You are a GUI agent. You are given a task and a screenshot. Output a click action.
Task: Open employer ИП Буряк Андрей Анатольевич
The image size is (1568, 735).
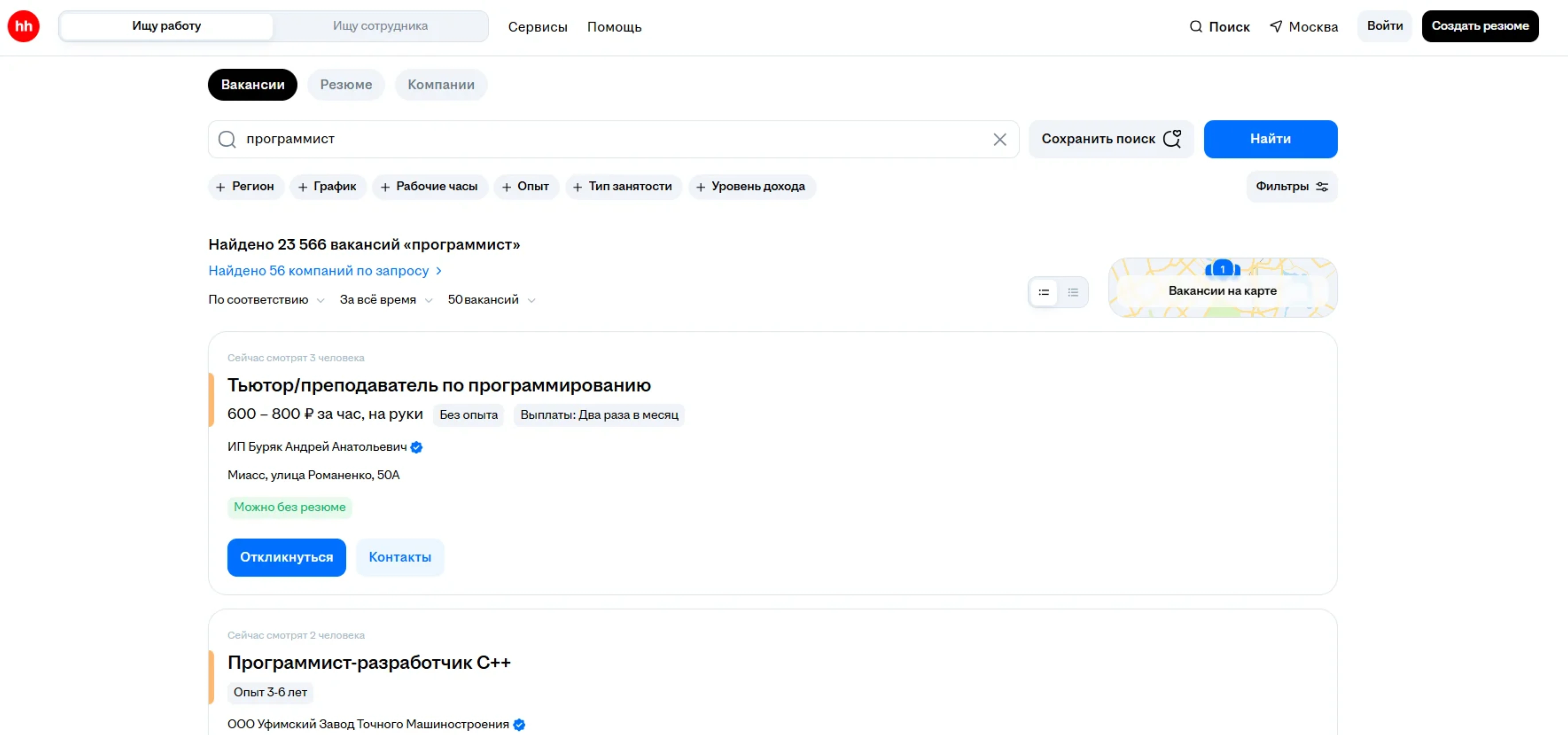[317, 447]
